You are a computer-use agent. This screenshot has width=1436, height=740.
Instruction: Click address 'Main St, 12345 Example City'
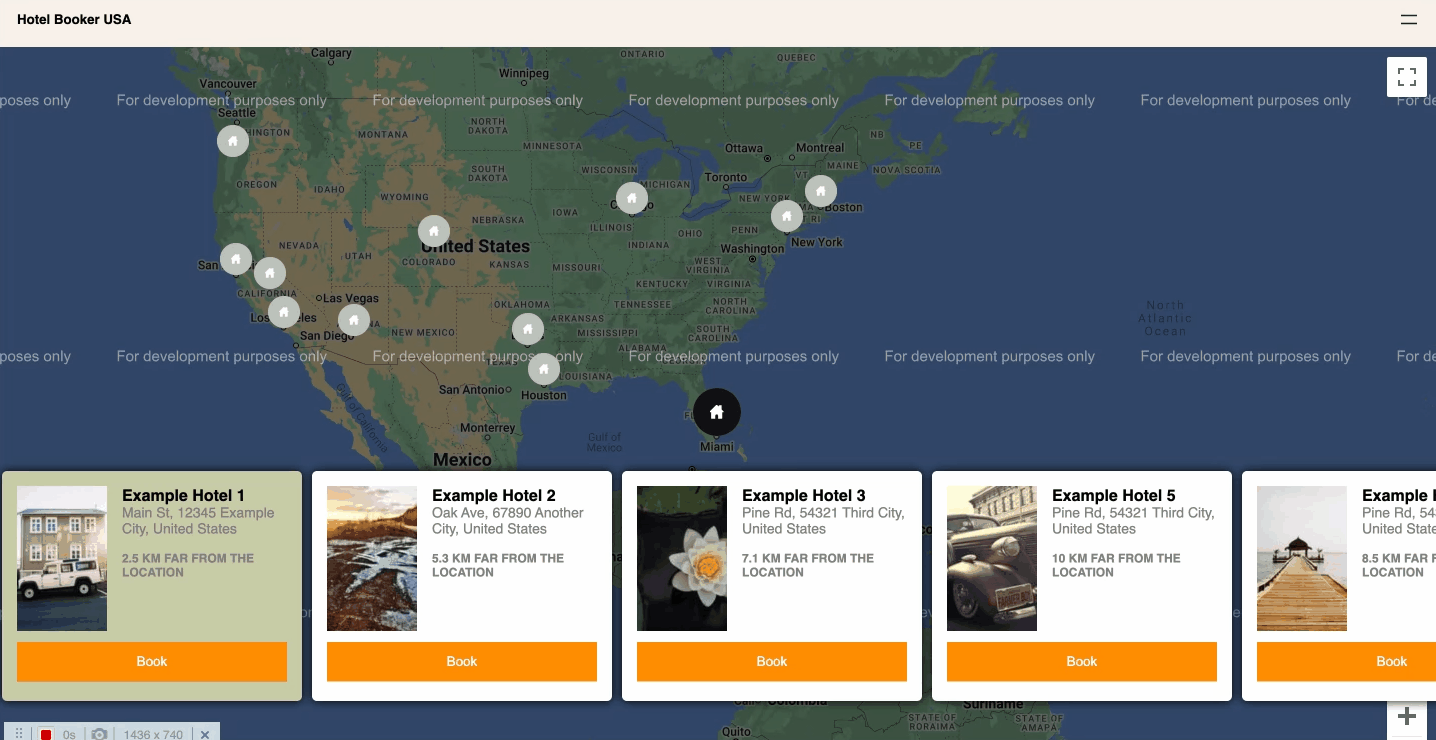point(198,521)
